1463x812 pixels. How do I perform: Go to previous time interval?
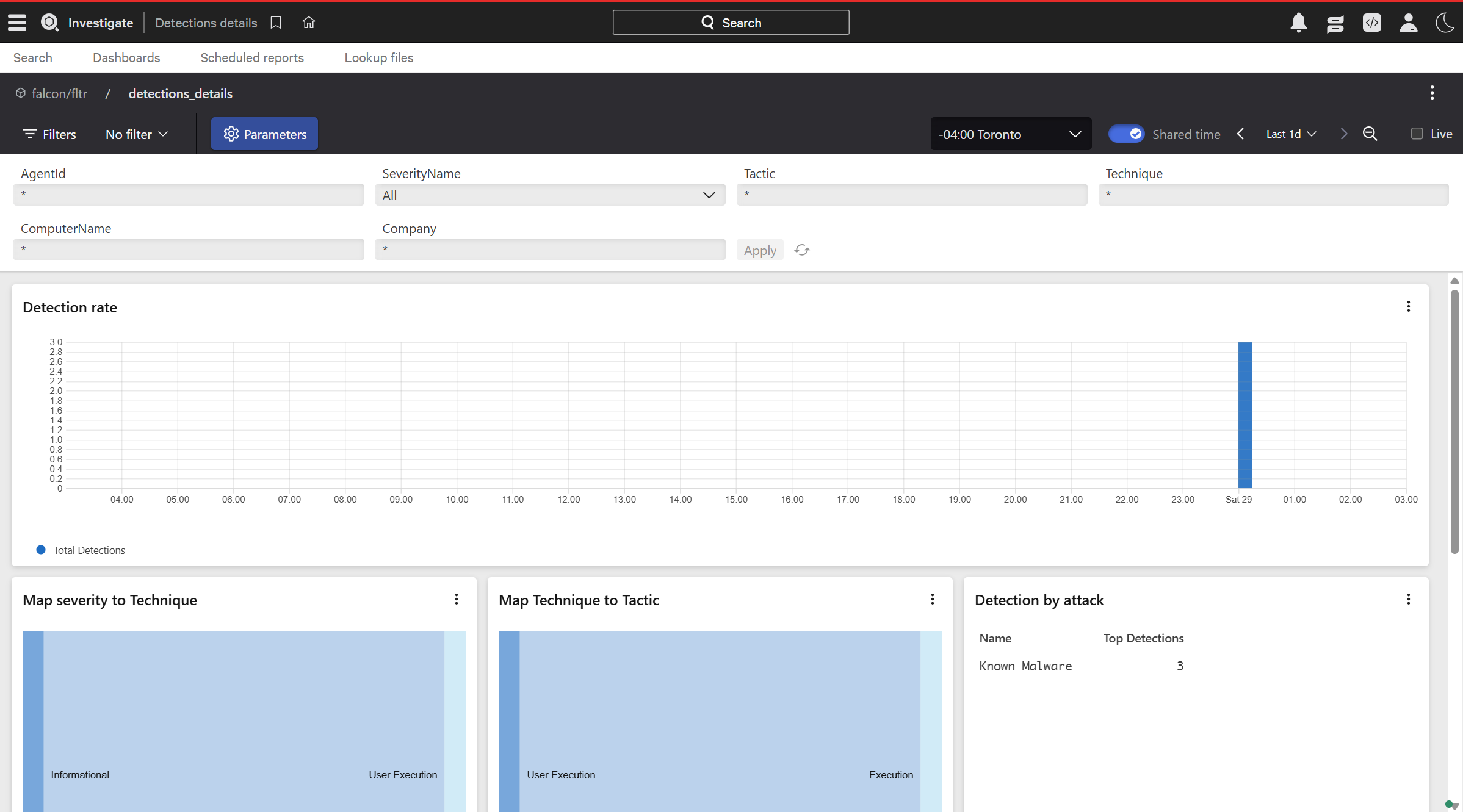click(x=1240, y=134)
